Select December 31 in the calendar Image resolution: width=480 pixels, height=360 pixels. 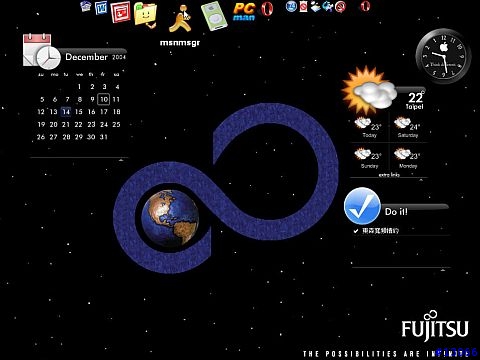tap(104, 137)
